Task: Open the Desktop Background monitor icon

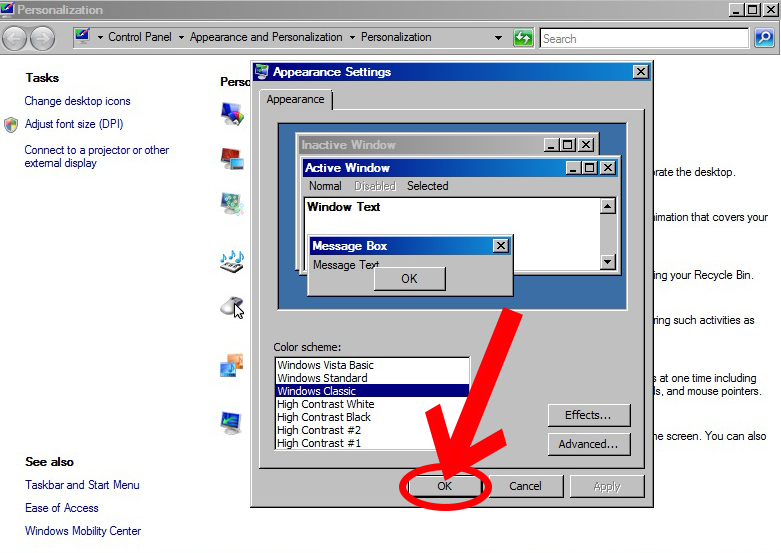Action: (232, 158)
